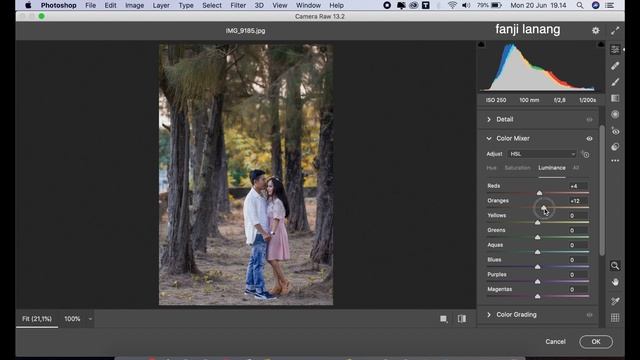This screenshot has width=640, height=360.
Task: Click the Reds luminance slider handle
Action: coord(539,193)
